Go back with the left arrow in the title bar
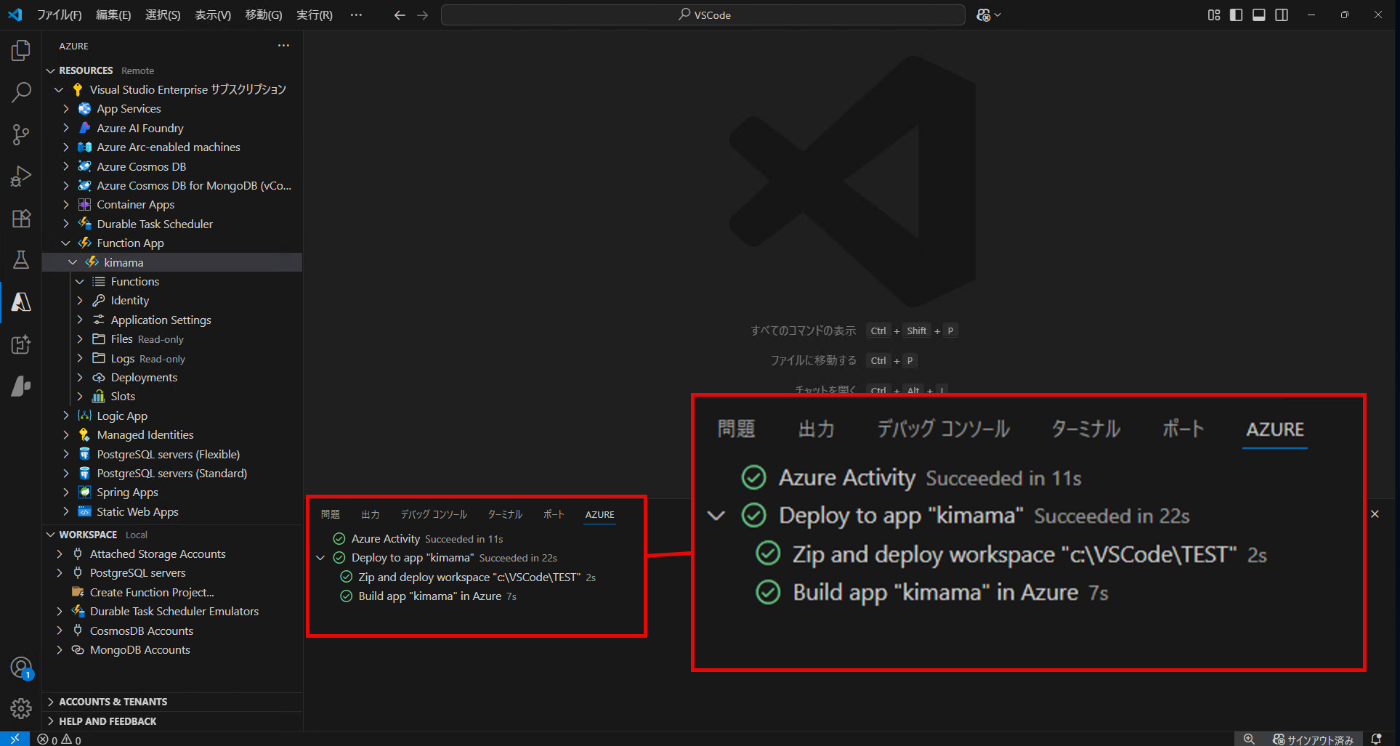This screenshot has width=1400, height=746. tap(399, 15)
